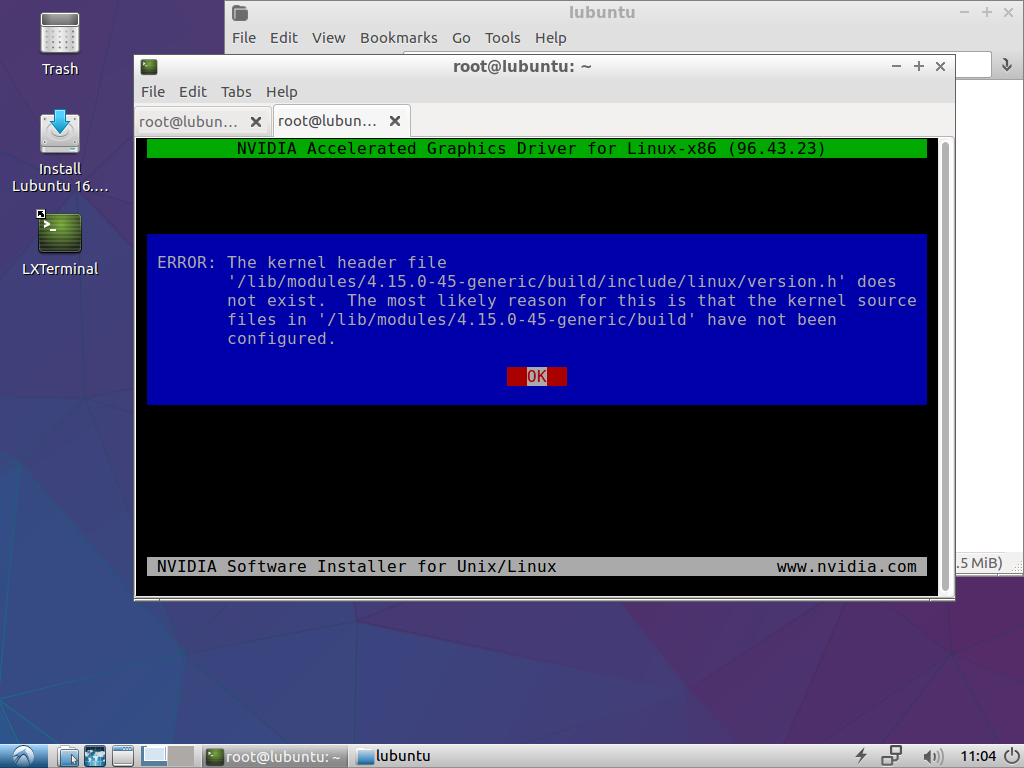Open the network connections tray icon

tap(891, 756)
